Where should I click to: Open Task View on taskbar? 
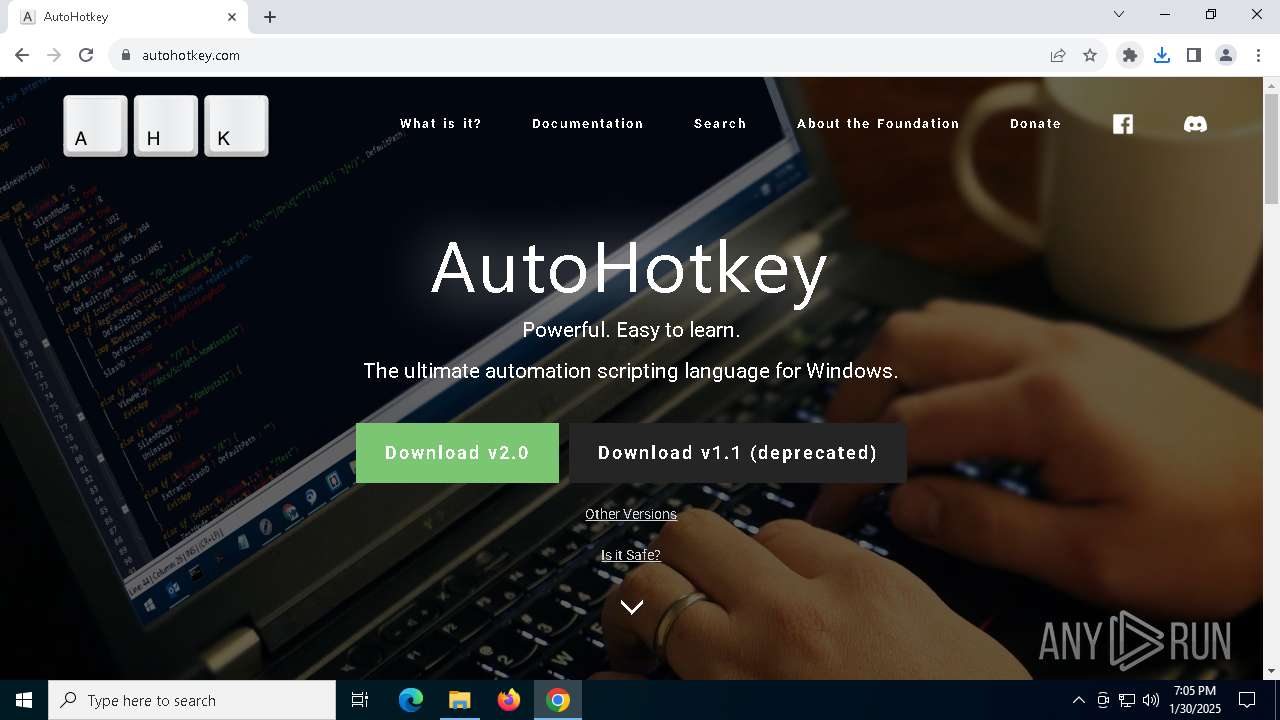coord(360,700)
